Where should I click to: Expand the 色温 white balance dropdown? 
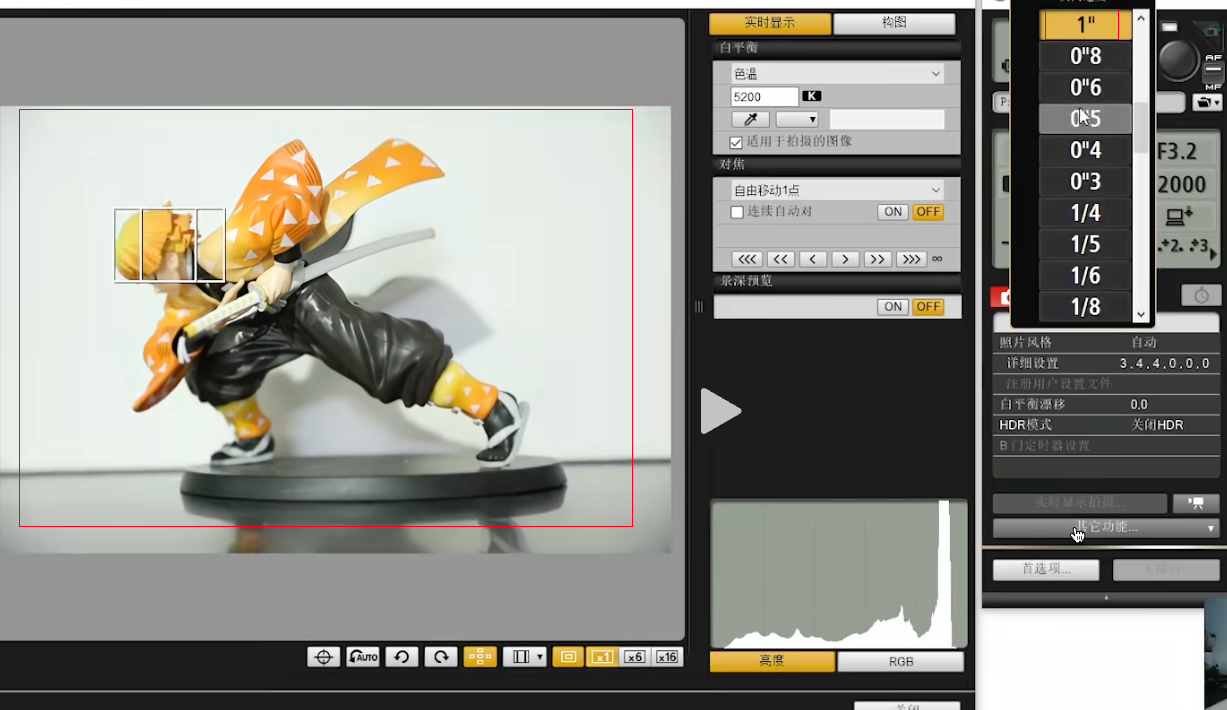[x=838, y=73]
